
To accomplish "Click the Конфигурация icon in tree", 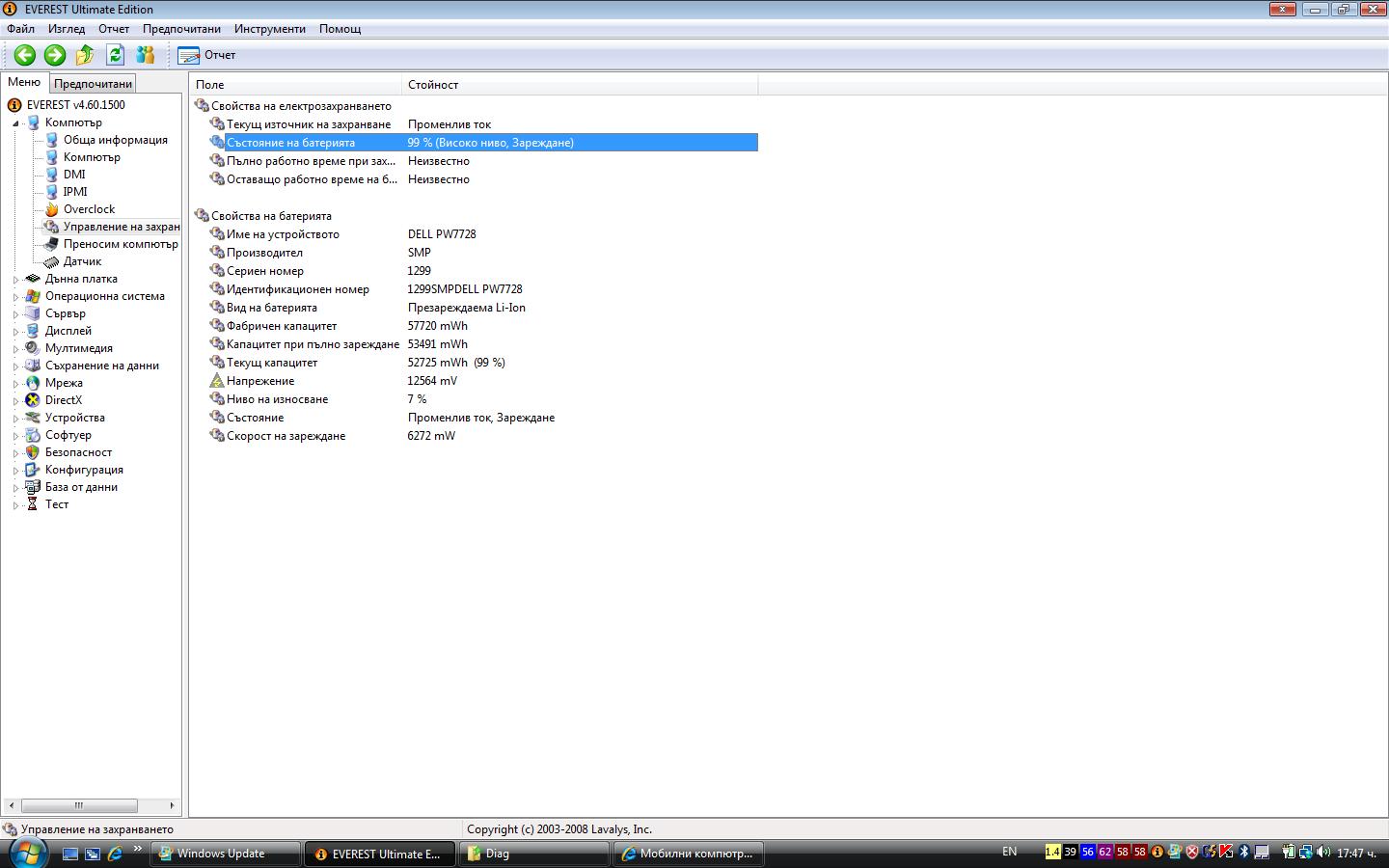I will [x=33, y=470].
